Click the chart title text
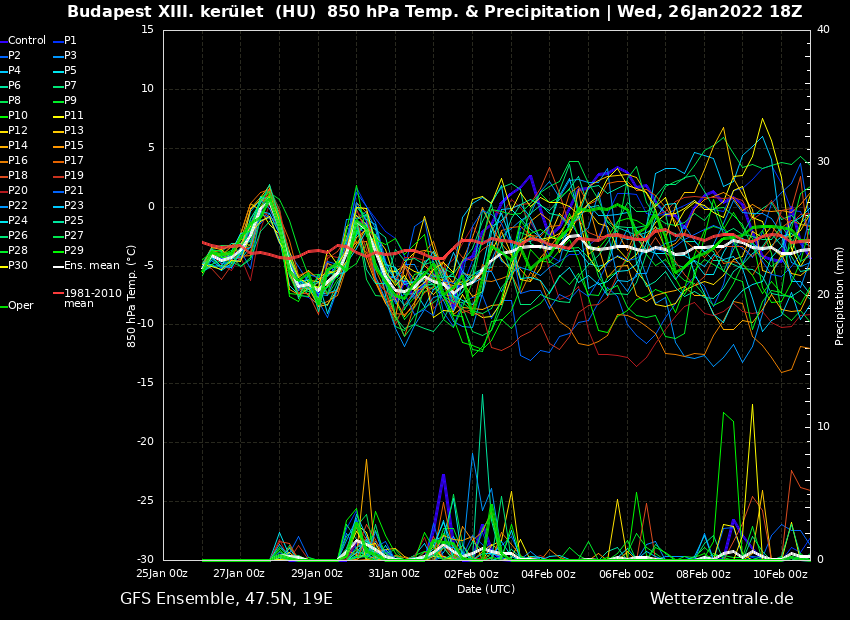Screen dimensions: 850x620 click(x=434, y=12)
